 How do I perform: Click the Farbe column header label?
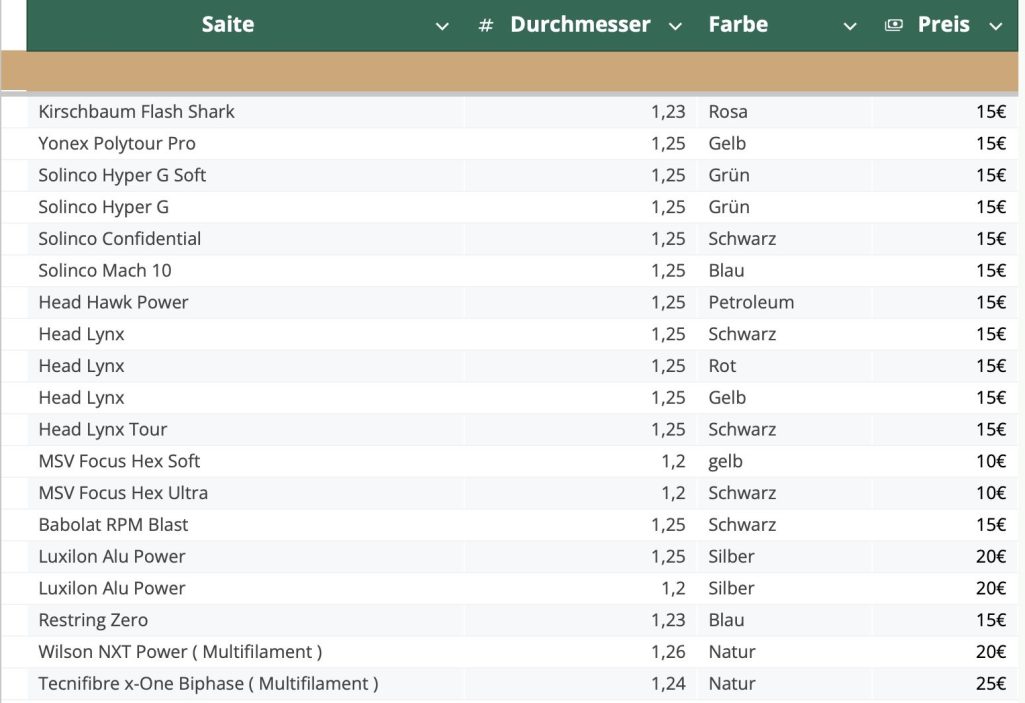point(738,25)
